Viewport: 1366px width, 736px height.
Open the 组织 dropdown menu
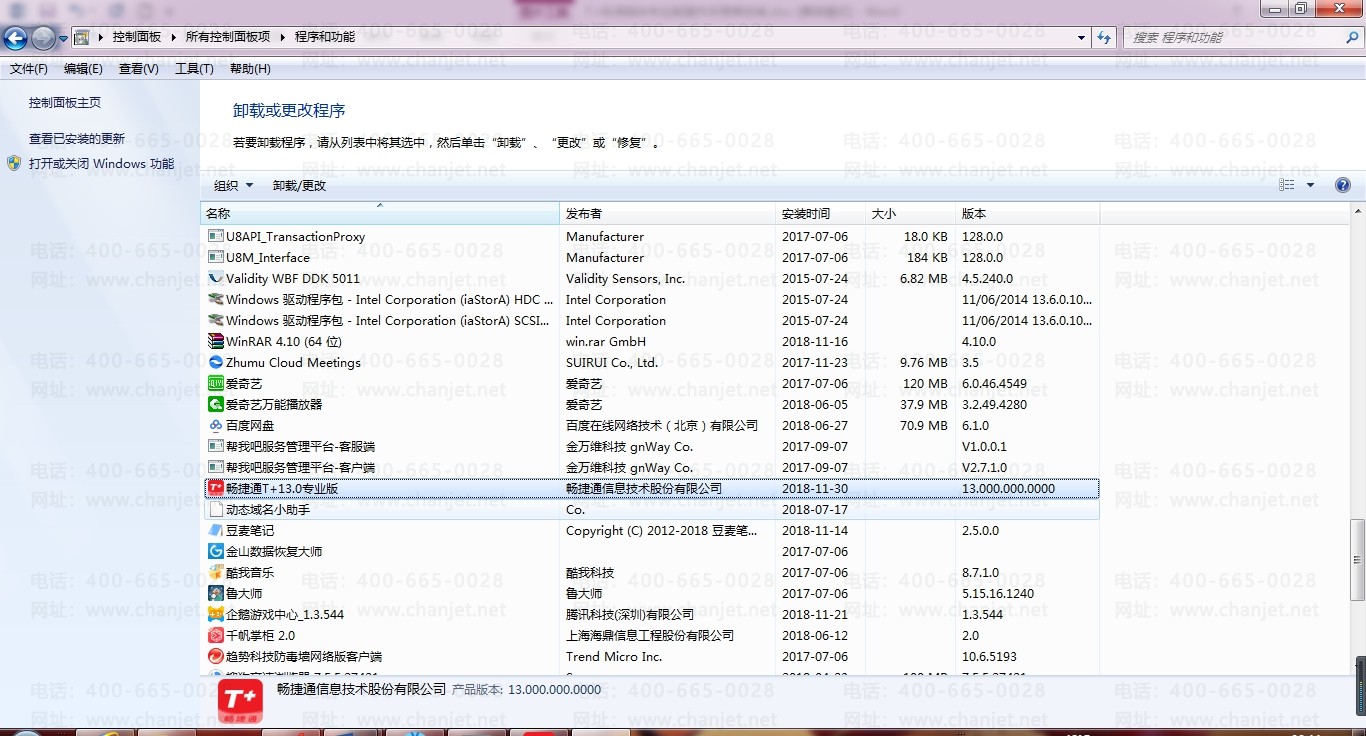pos(233,186)
